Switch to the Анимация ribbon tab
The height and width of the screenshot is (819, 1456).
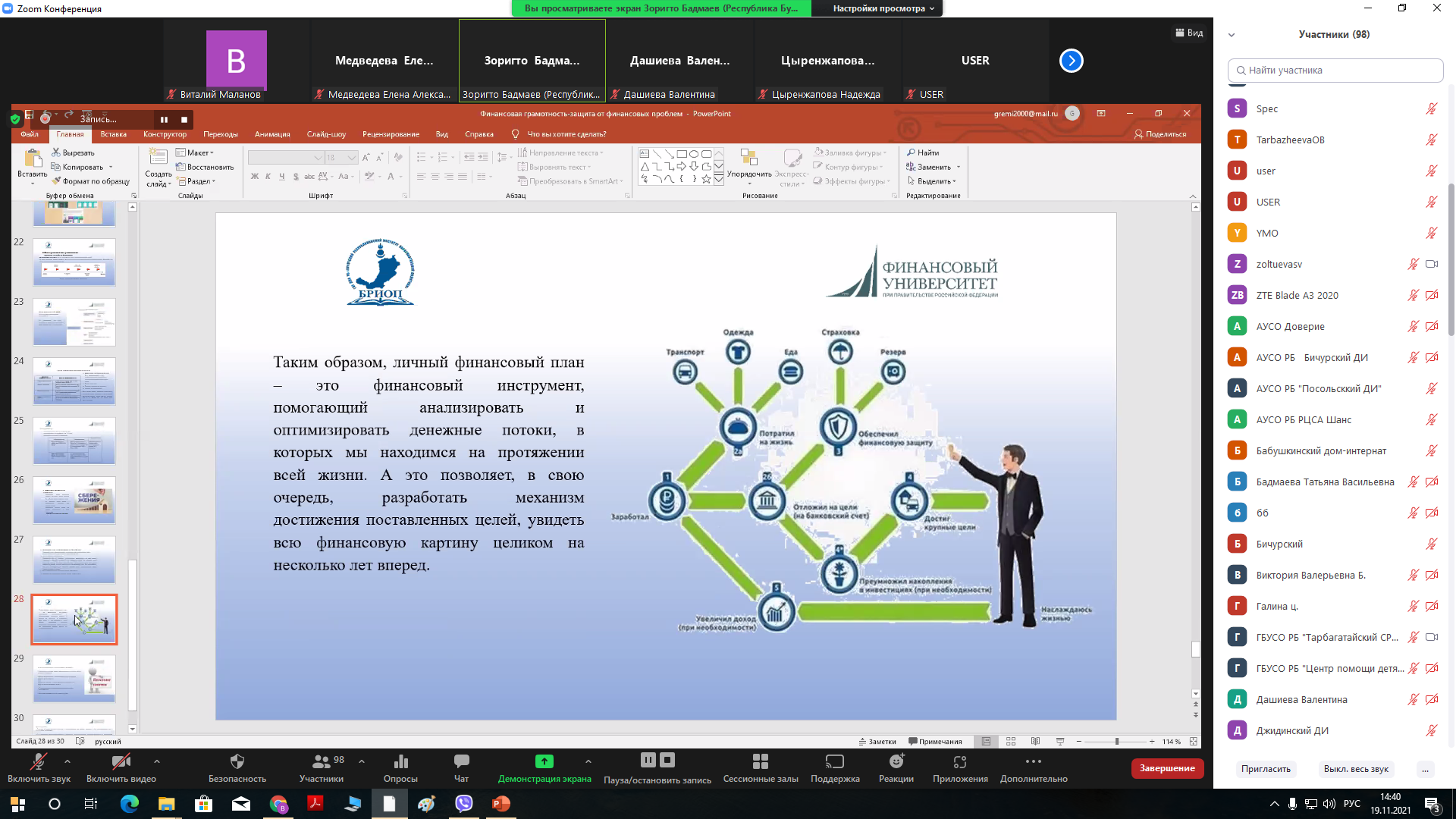pos(272,134)
